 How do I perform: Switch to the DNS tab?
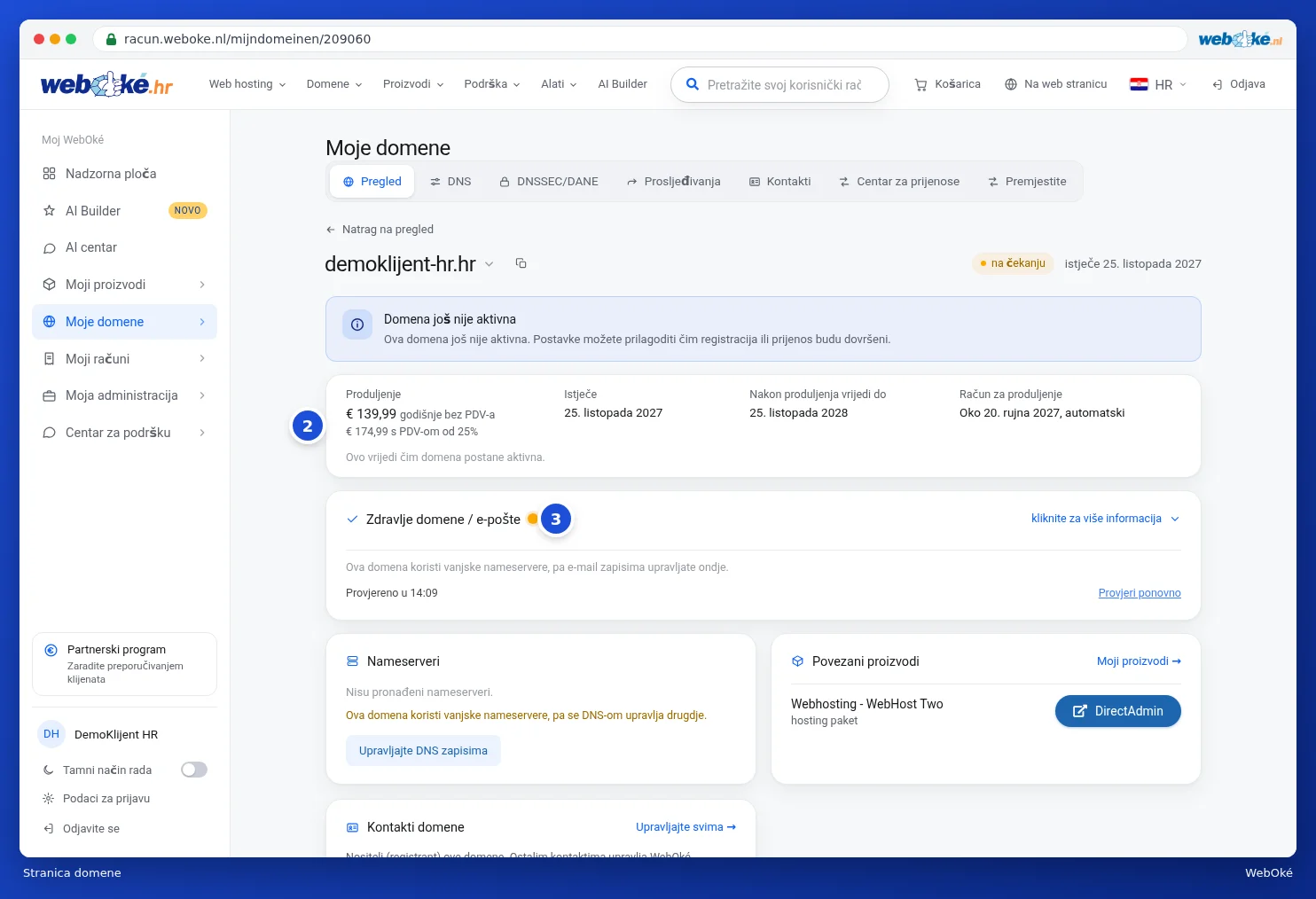(450, 182)
